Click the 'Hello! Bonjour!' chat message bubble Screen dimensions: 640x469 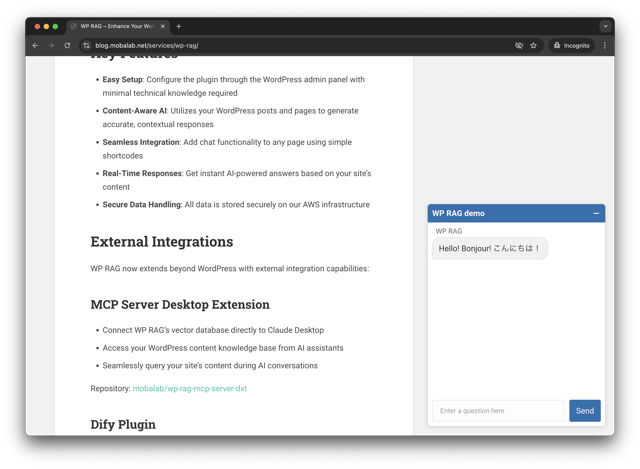(x=489, y=248)
